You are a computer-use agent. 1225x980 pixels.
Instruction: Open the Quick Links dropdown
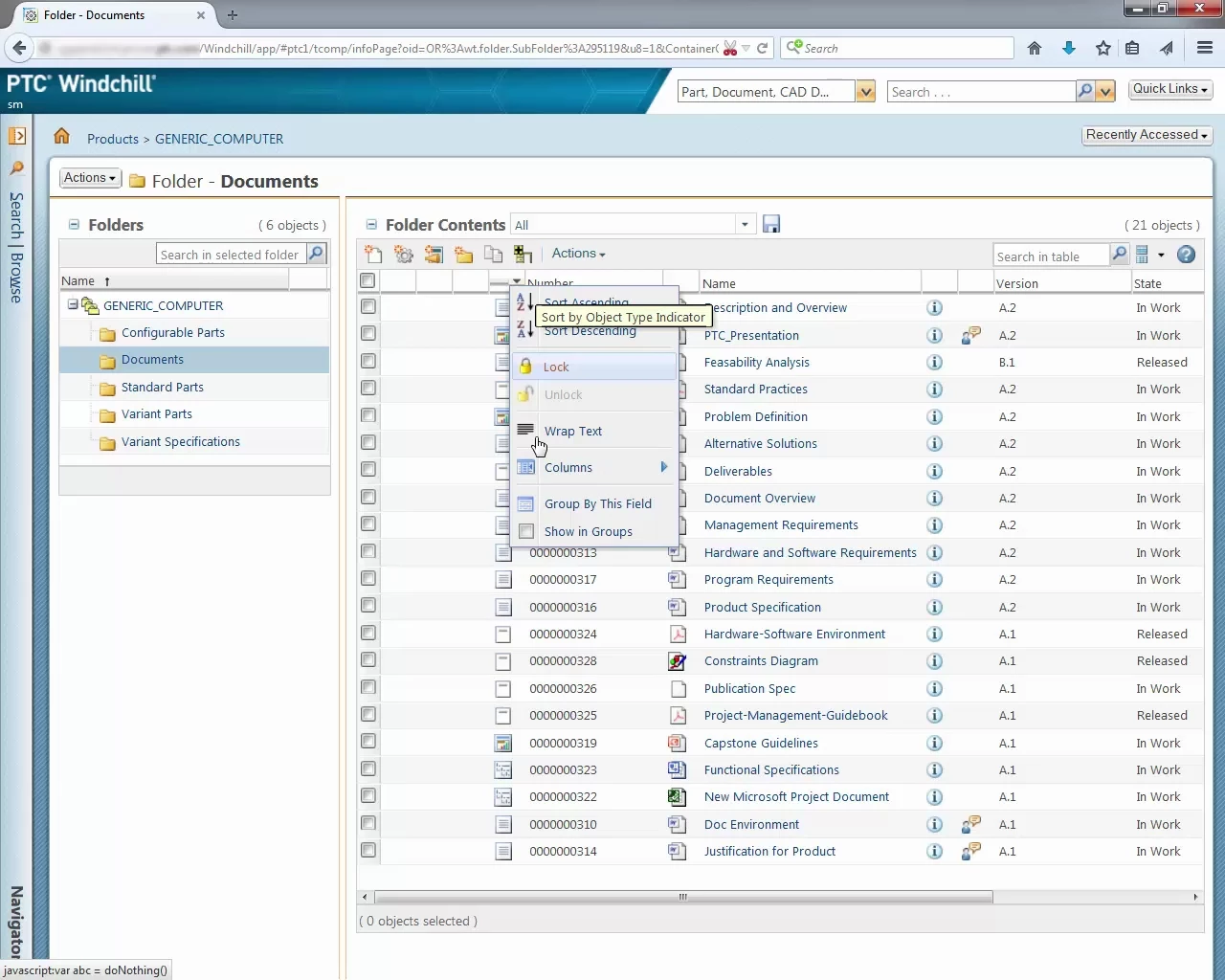(x=1169, y=89)
